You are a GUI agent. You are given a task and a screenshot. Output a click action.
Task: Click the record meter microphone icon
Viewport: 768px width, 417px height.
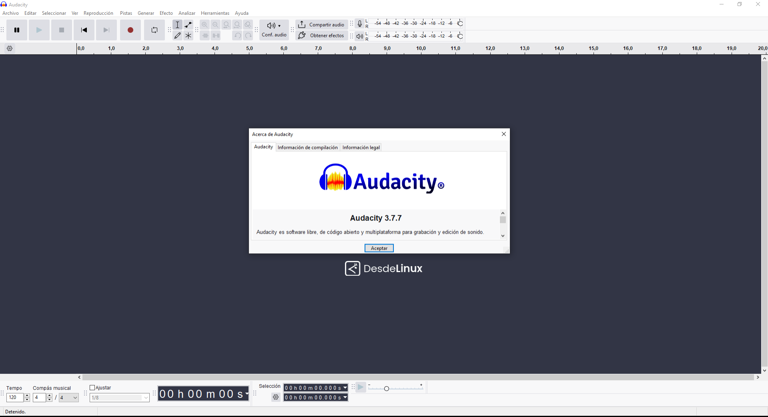pos(360,23)
